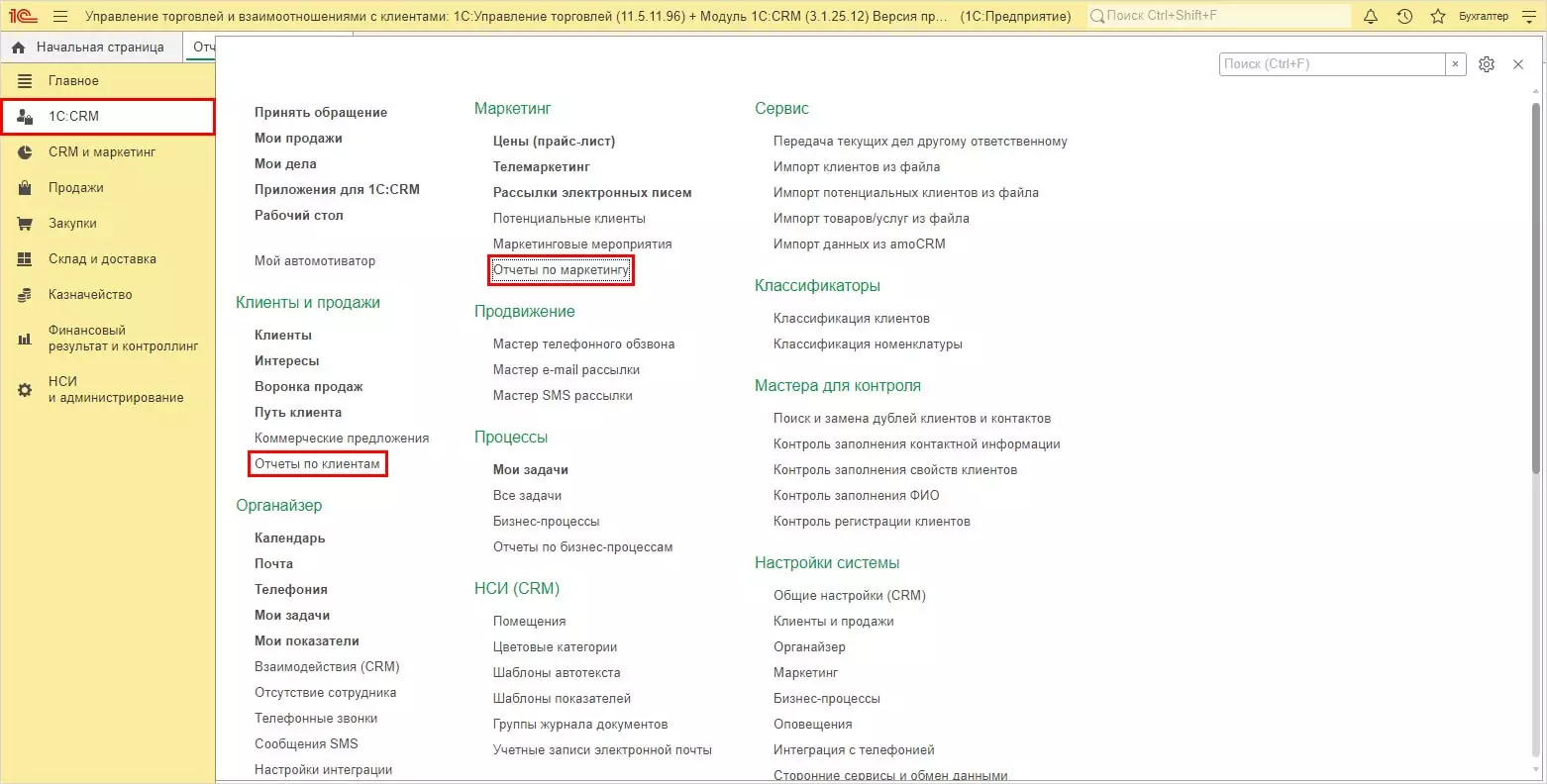The height and width of the screenshot is (784, 1547).
Task: Open Все задачи link
Action: coord(527,495)
